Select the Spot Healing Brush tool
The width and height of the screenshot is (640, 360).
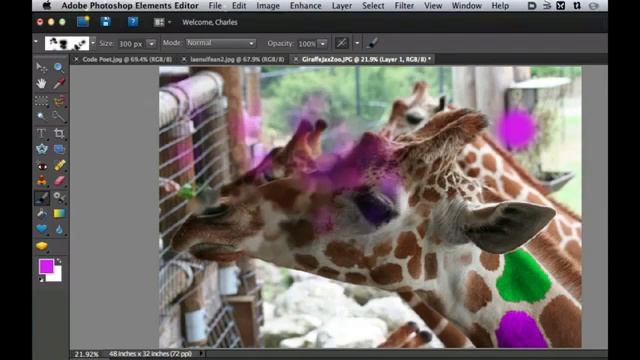pos(59,166)
